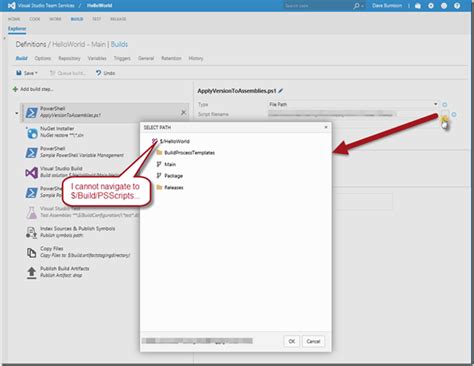Image resolution: width=474 pixels, height=366 pixels.
Task: Click Cancel in Select Path dialog
Action: [313, 341]
